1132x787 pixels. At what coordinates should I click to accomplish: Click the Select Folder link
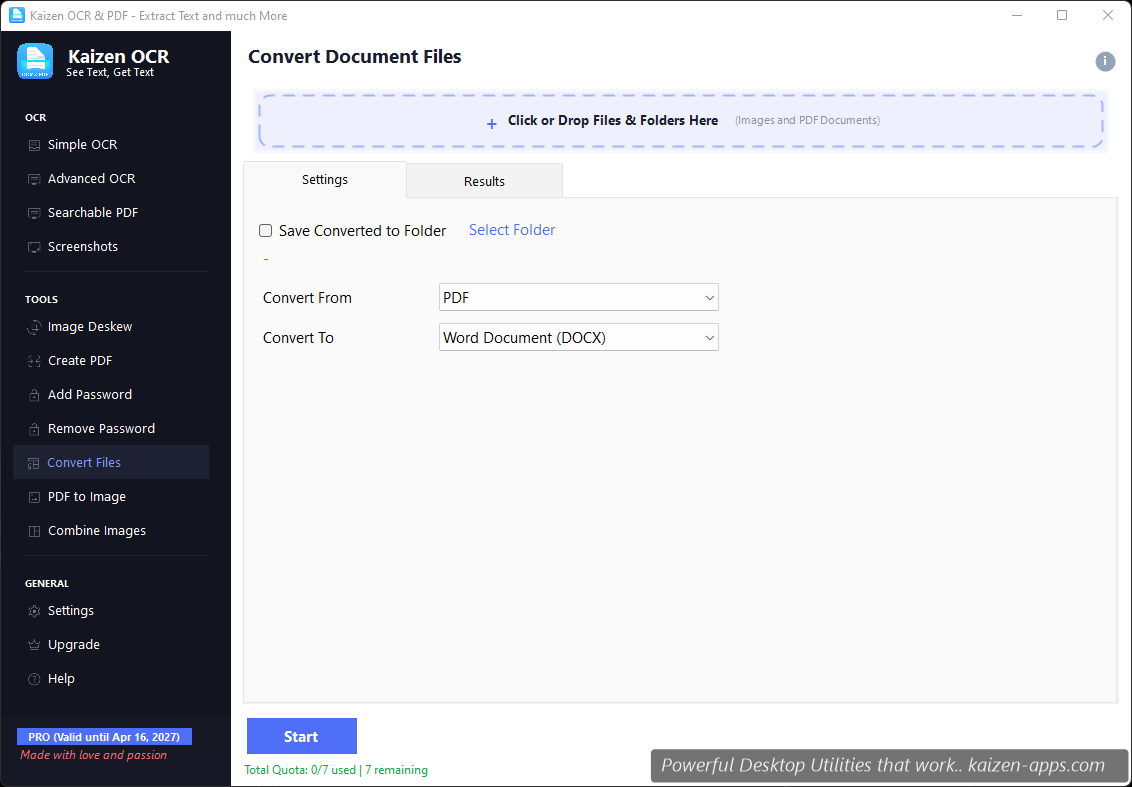511,230
